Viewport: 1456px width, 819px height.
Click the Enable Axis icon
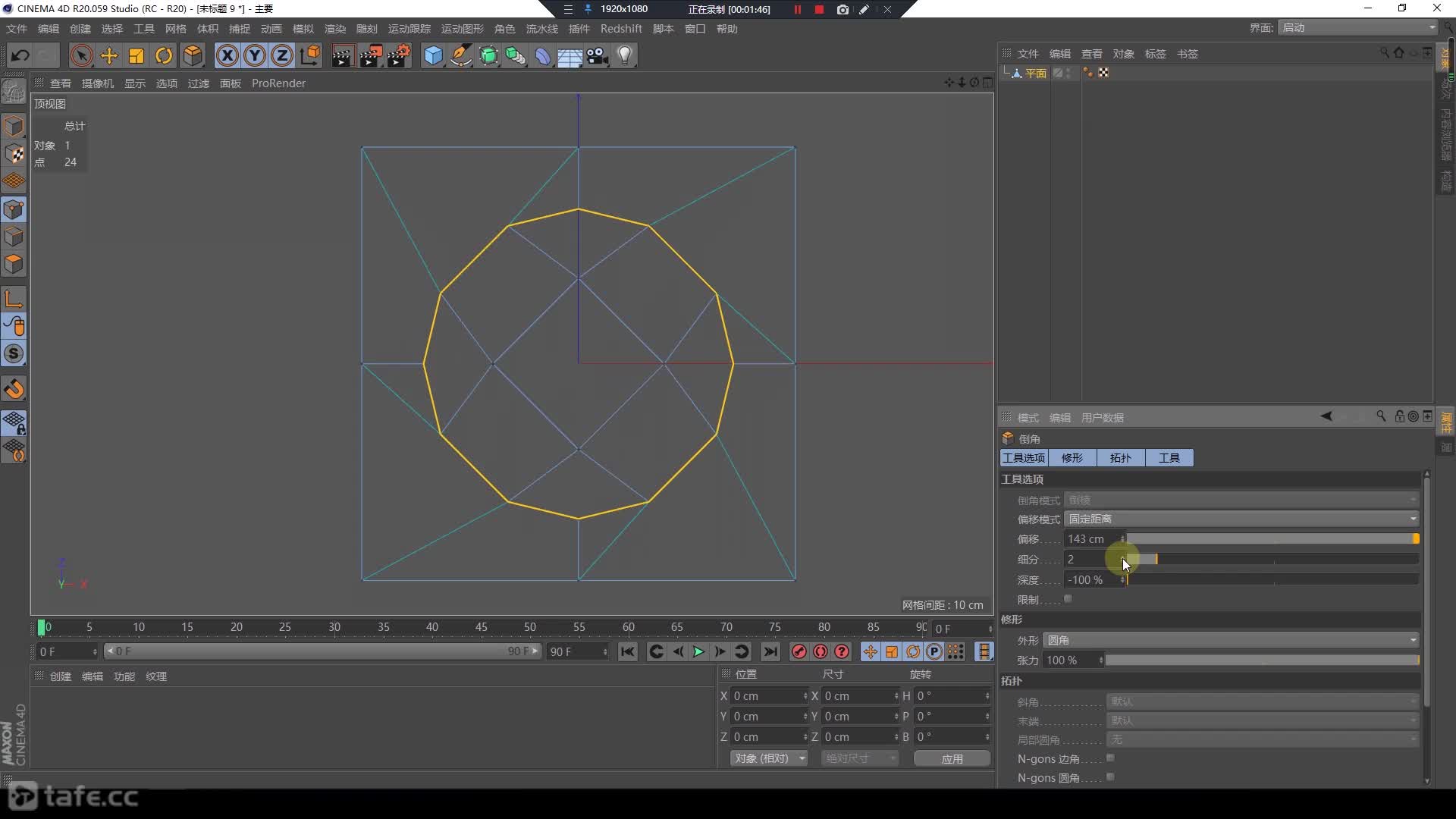(x=14, y=299)
